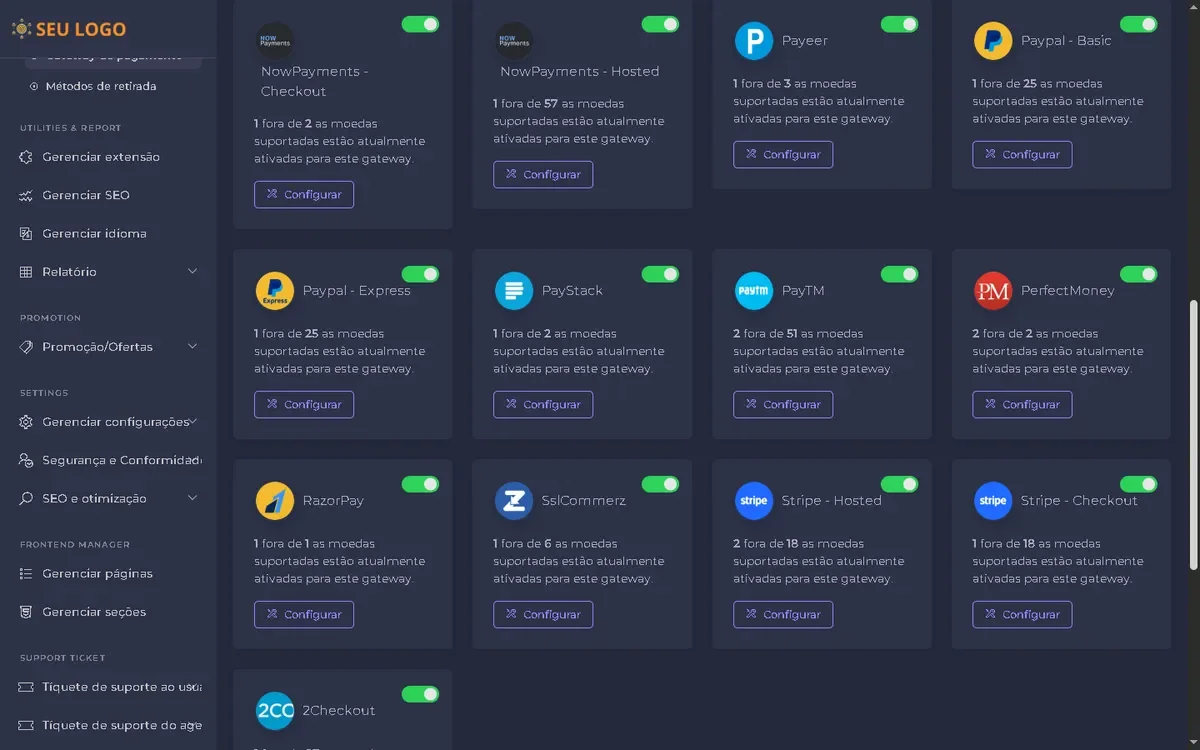Open Gerenciar páginas in sidebar
The height and width of the screenshot is (750, 1200).
[x=97, y=574]
